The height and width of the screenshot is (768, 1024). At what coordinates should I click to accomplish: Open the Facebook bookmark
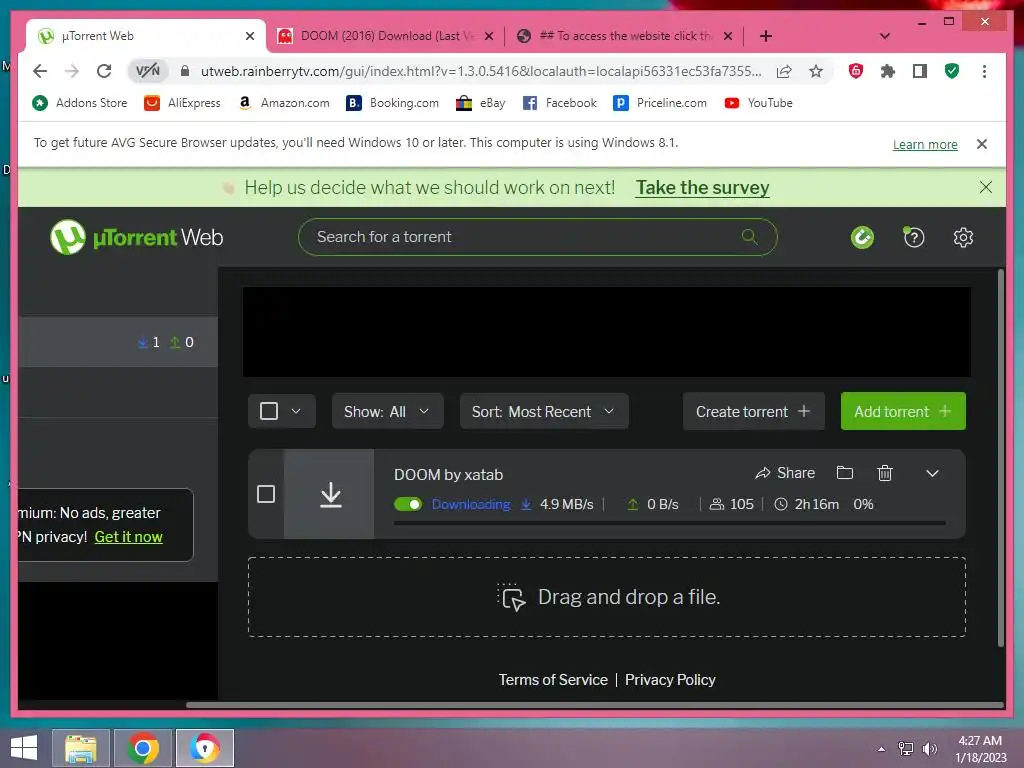click(x=560, y=103)
